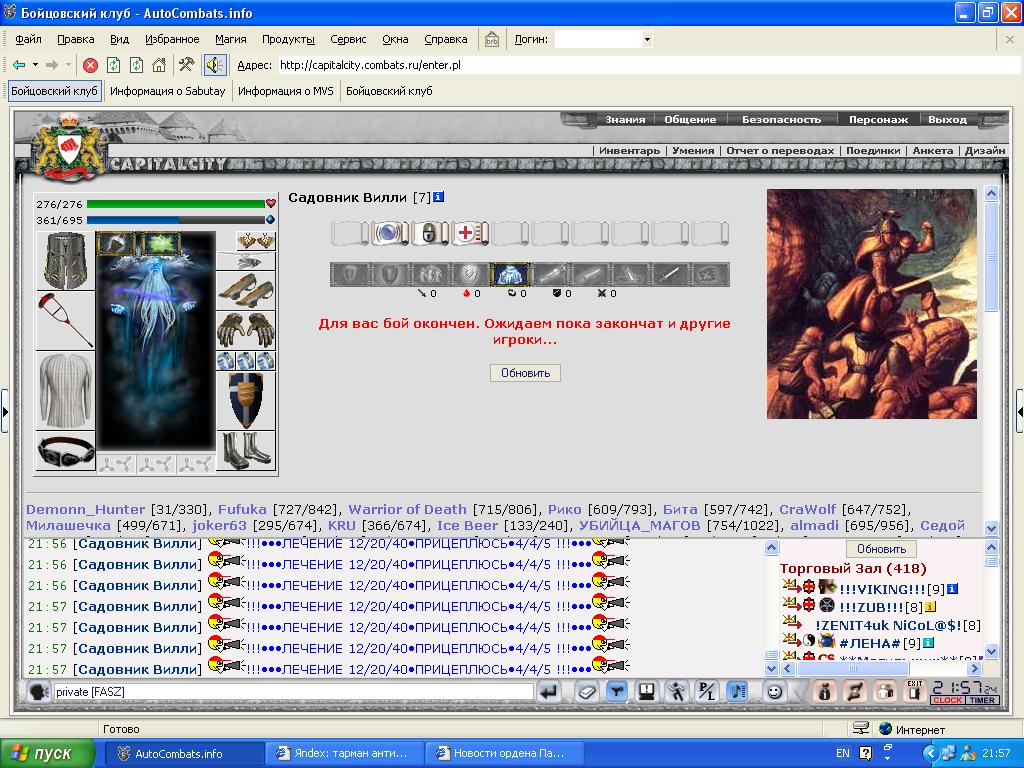Click player name Warrior of Death
1024x768 pixels.
tap(408, 509)
